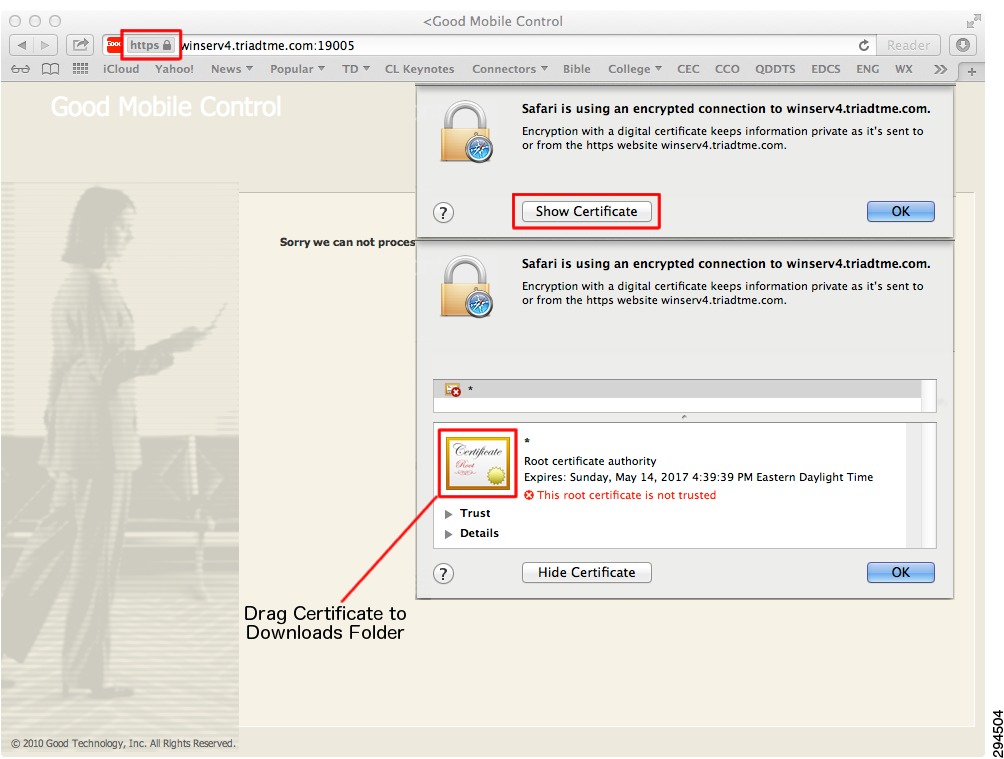Open the CEC bookmark
1004x759 pixels.
(688, 69)
